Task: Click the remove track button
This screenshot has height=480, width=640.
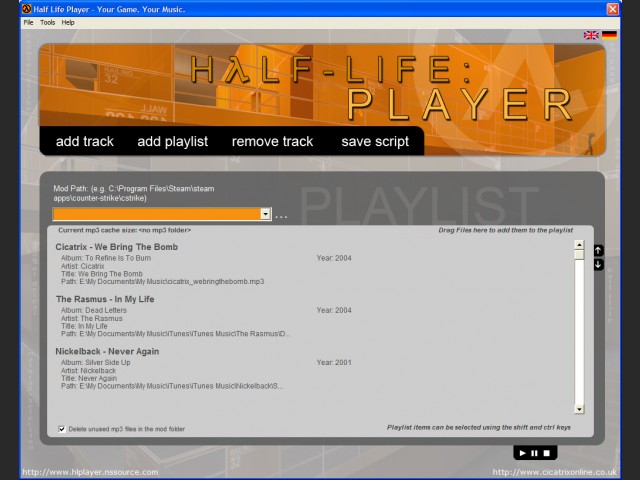Action: 272,141
